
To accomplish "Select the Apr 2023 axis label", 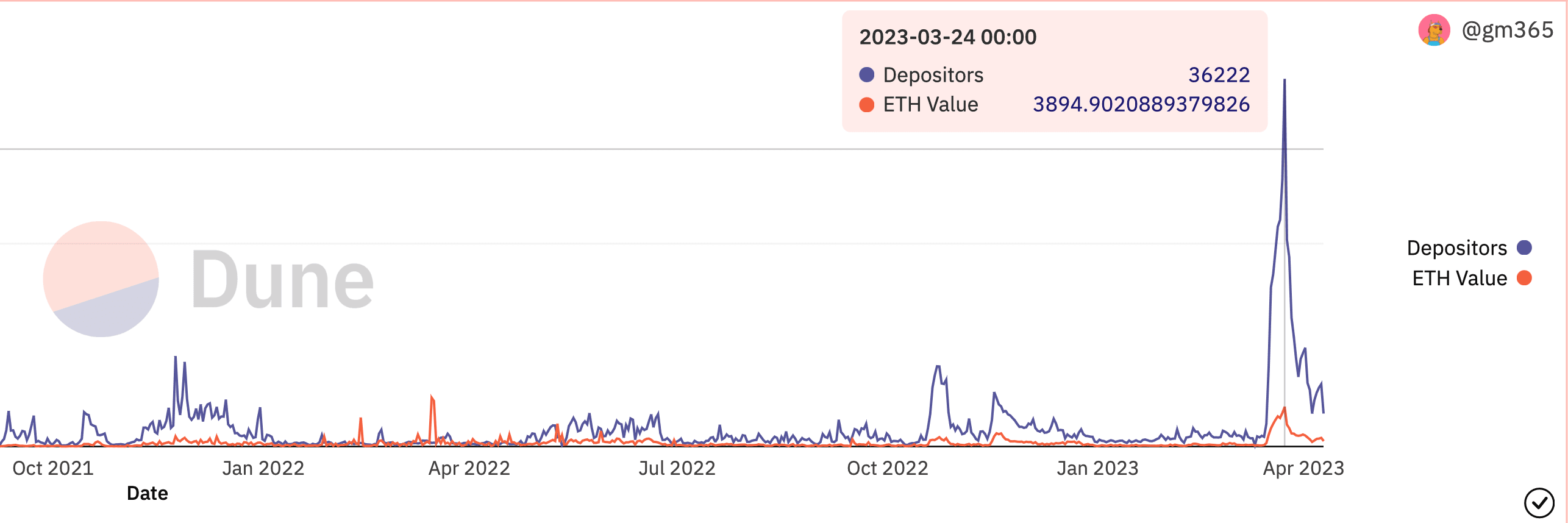I will (x=1303, y=468).
